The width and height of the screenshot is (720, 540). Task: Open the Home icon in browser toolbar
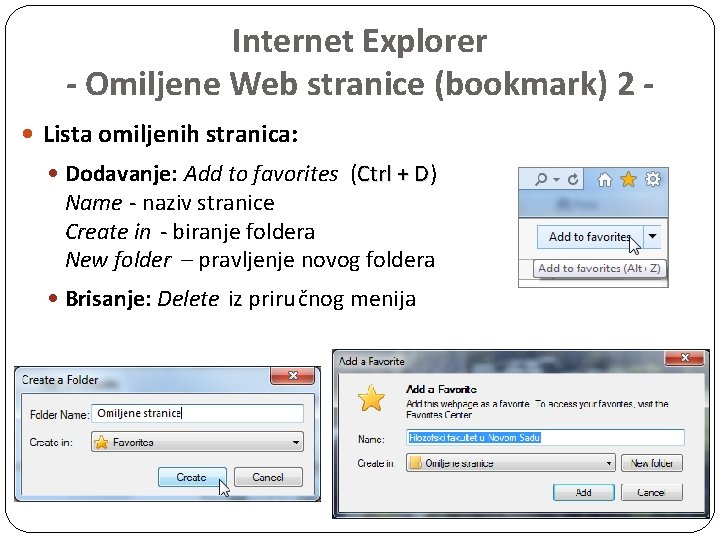pos(605,179)
